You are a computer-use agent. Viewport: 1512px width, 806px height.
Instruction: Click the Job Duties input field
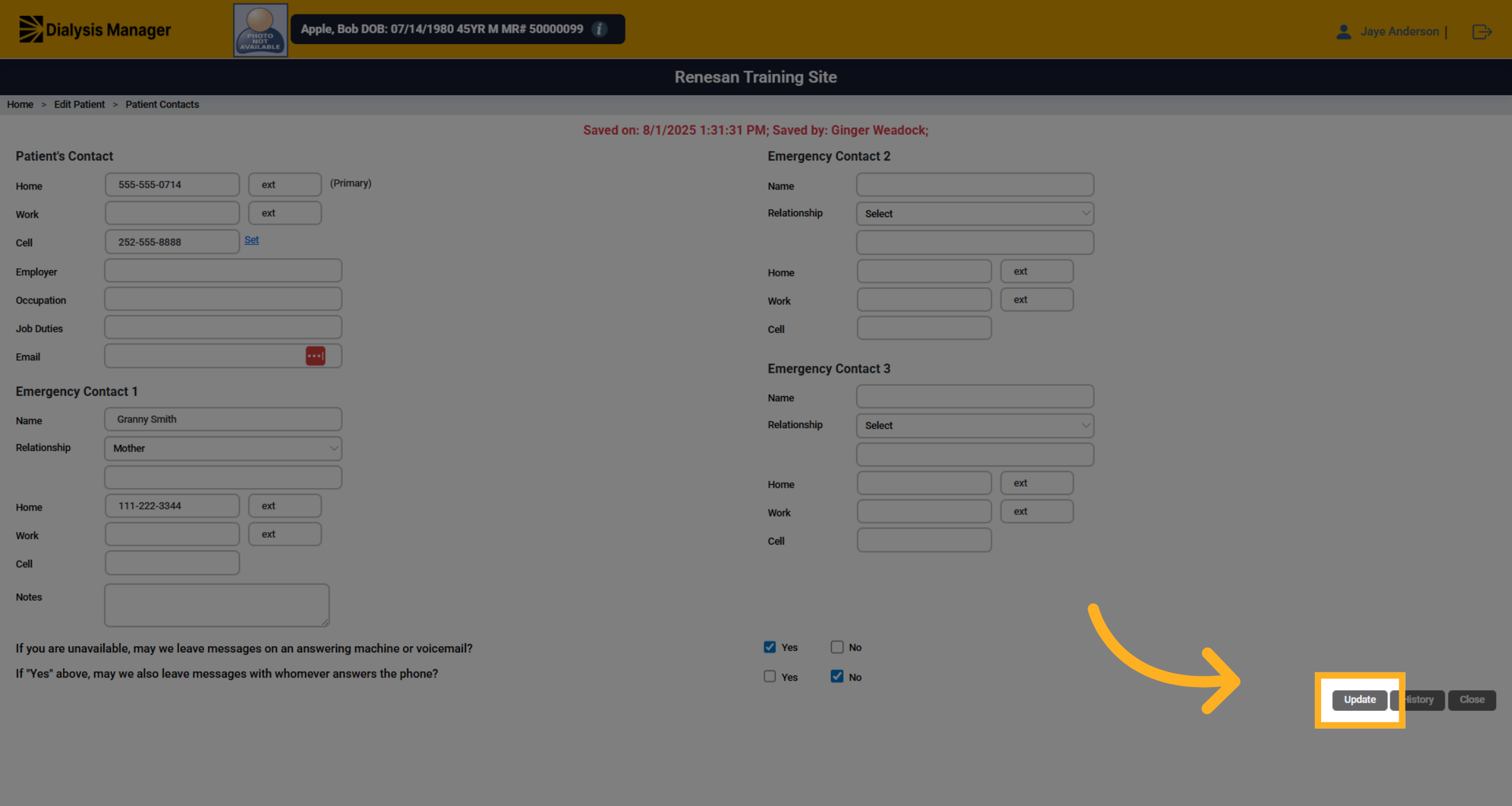pos(223,327)
